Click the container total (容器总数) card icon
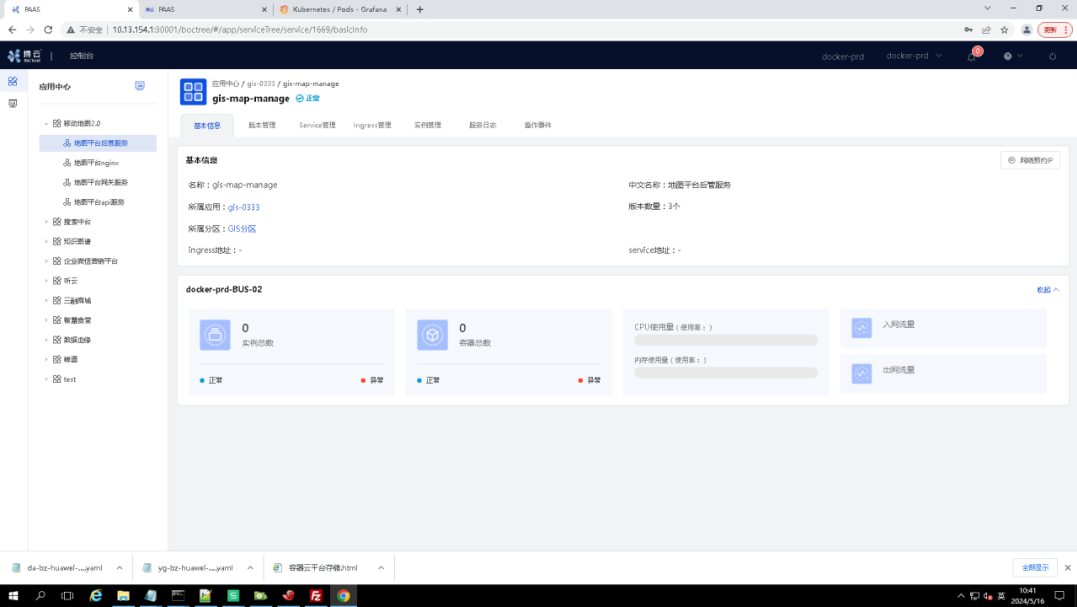1077x607 pixels. click(x=432, y=335)
